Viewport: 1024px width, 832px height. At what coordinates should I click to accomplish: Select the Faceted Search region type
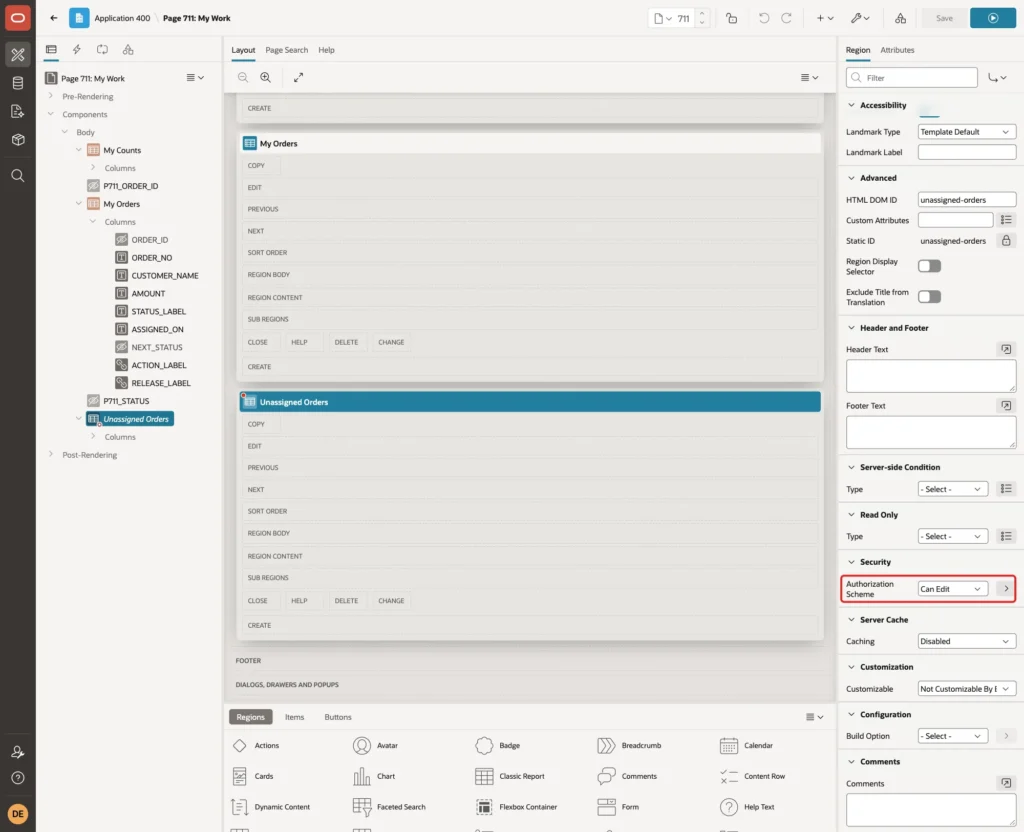click(x=390, y=807)
